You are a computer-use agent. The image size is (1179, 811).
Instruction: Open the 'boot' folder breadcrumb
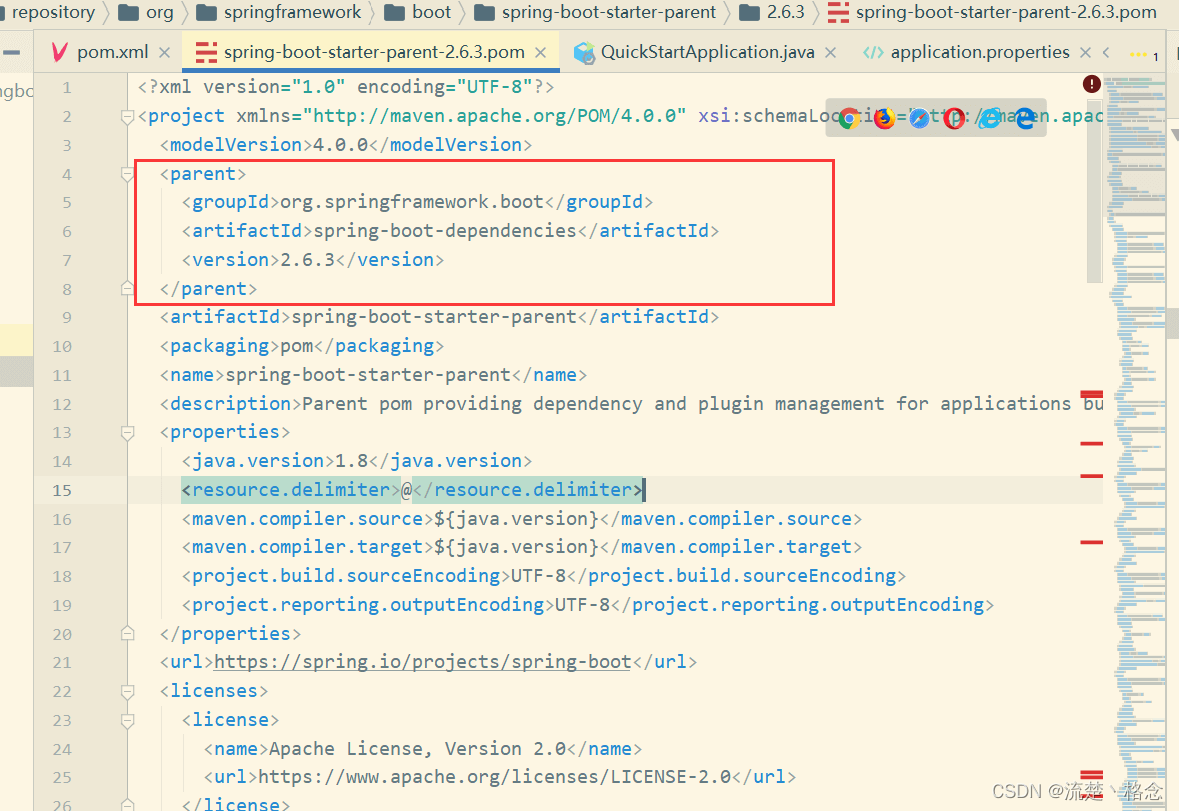(418, 12)
